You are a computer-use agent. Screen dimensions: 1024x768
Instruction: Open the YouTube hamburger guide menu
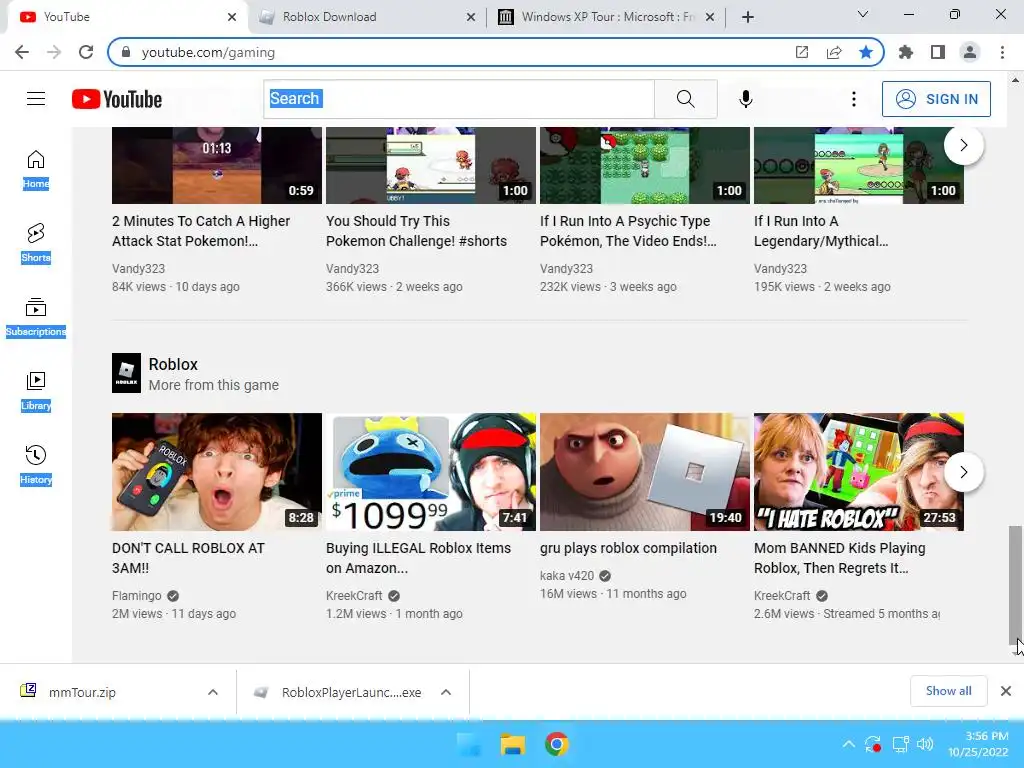[36, 99]
